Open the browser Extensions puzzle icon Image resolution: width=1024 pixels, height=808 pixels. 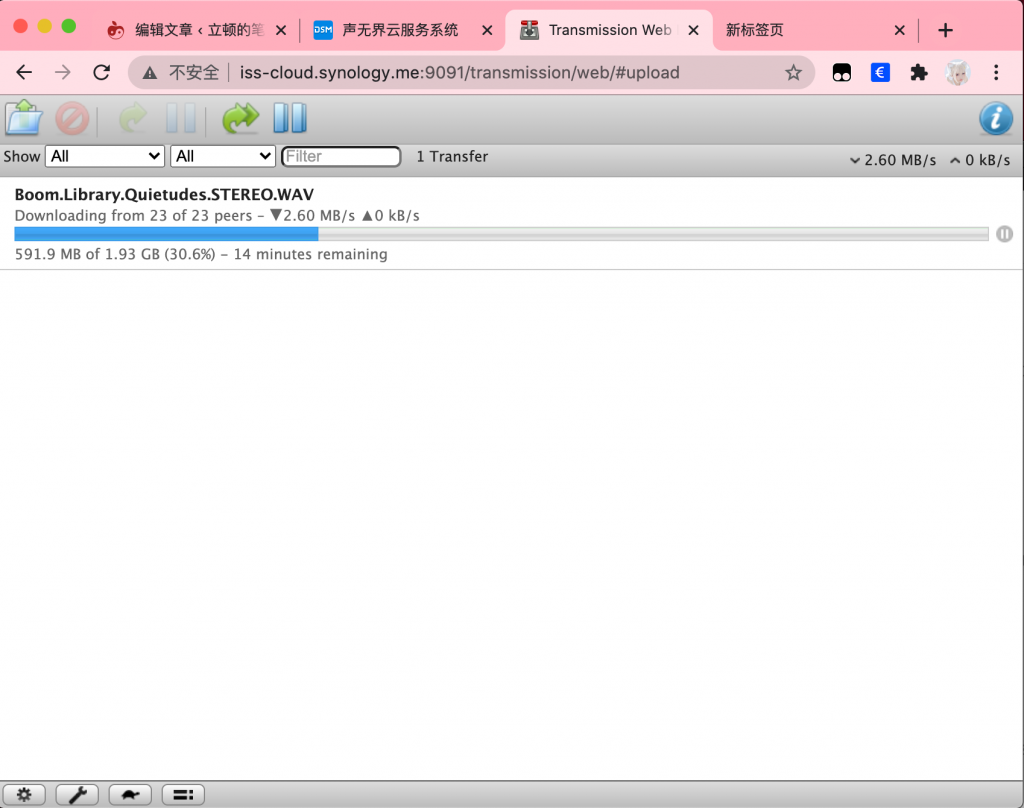[x=918, y=72]
